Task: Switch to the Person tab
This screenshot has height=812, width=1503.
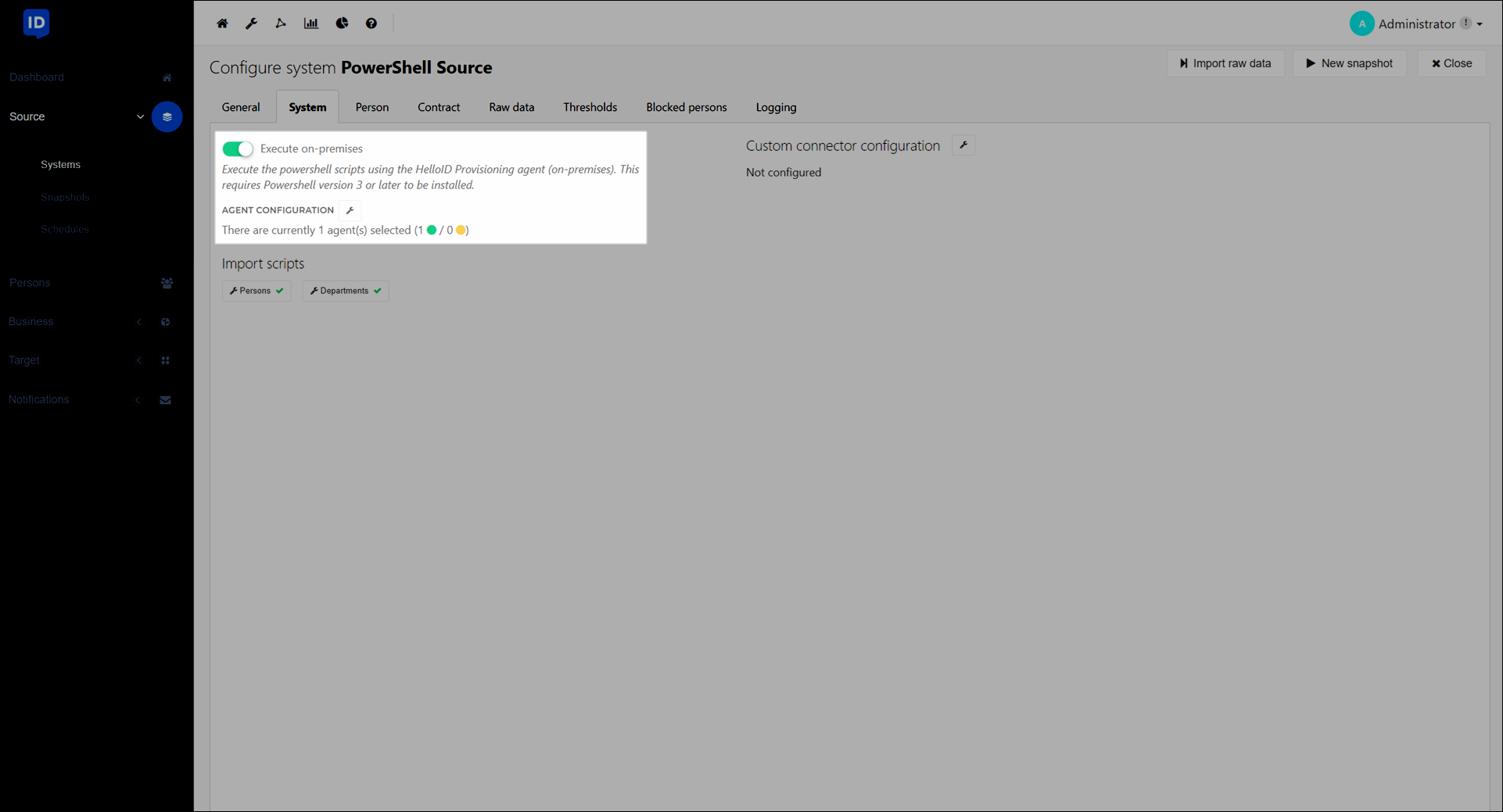Action: click(x=372, y=107)
